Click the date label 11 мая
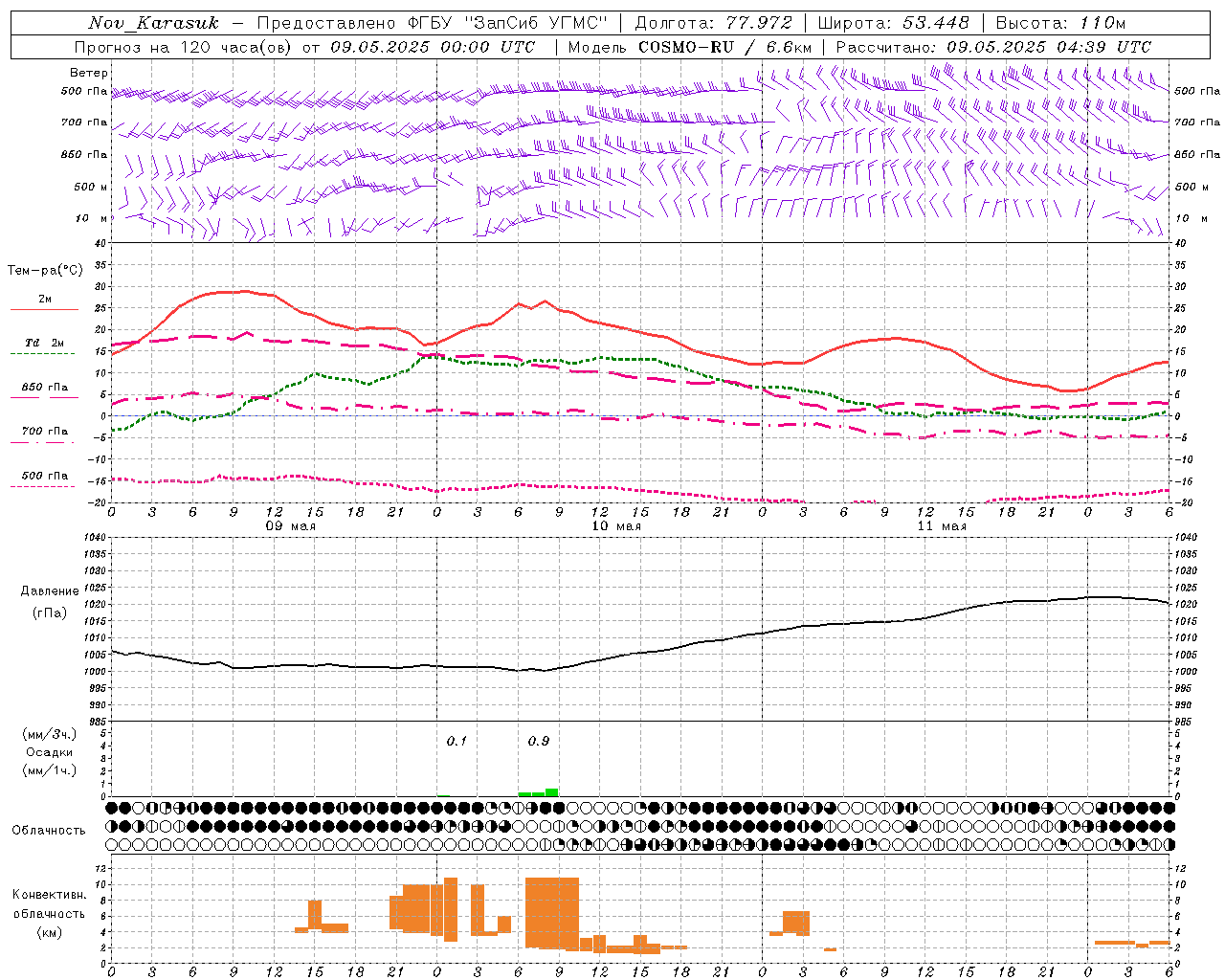Screen dimensions: 1225x980 pyautogui.click(x=942, y=526)
